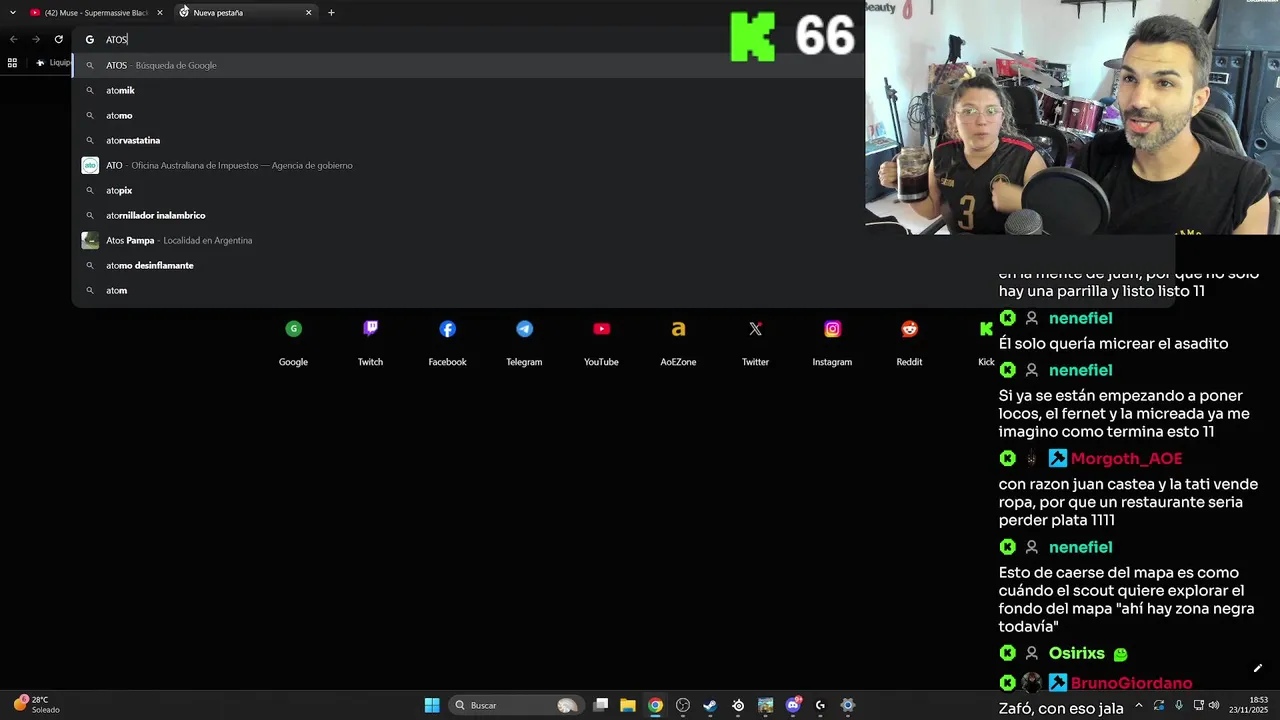Viewport: 1280px width, 720px height.
Task: Open OBS Studio from the taskbar
Action: (x=683, y=705)
